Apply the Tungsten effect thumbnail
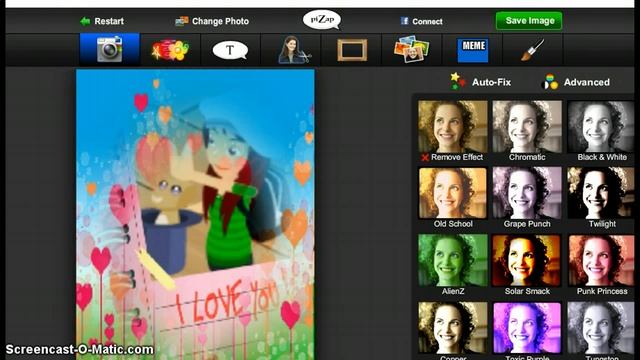Screen dimensions: 640x360 [x=601, y=328]
